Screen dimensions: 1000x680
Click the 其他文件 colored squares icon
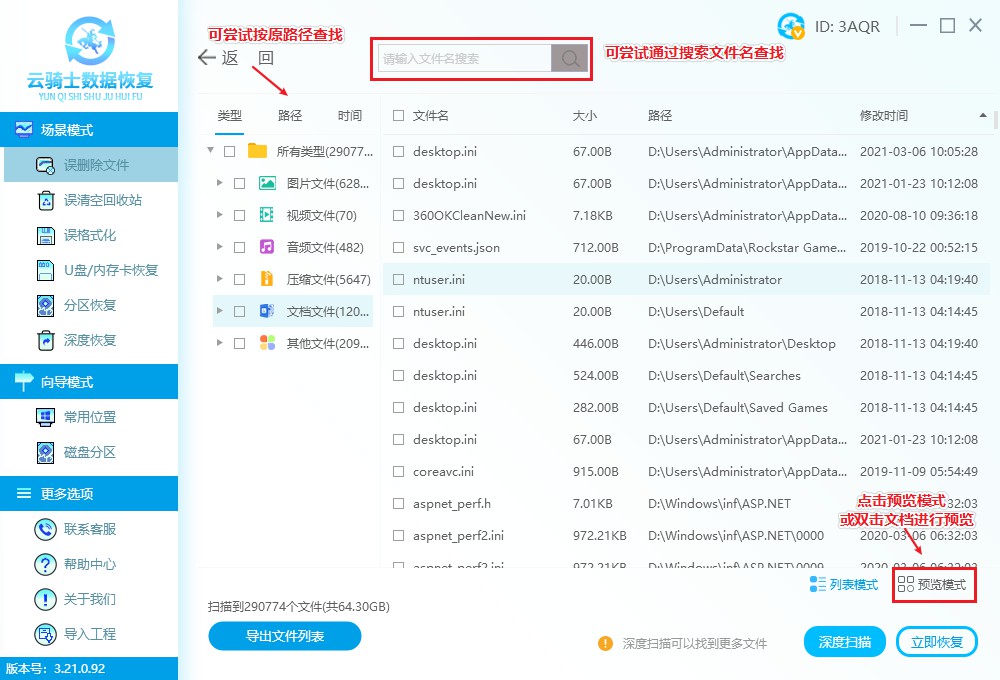tap(267, 343)
